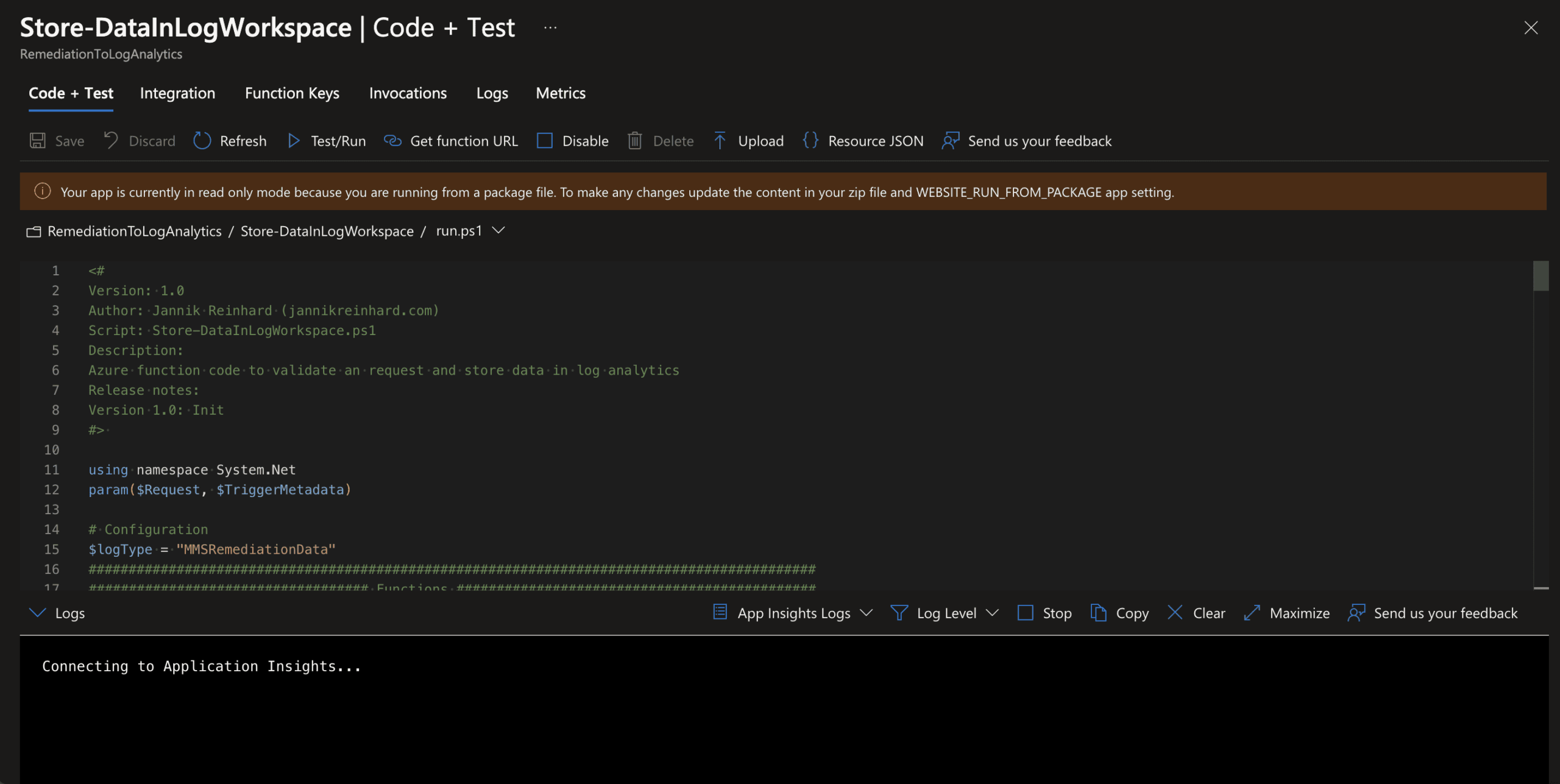Toggle the Disable function checkbox

coord(545,141)
